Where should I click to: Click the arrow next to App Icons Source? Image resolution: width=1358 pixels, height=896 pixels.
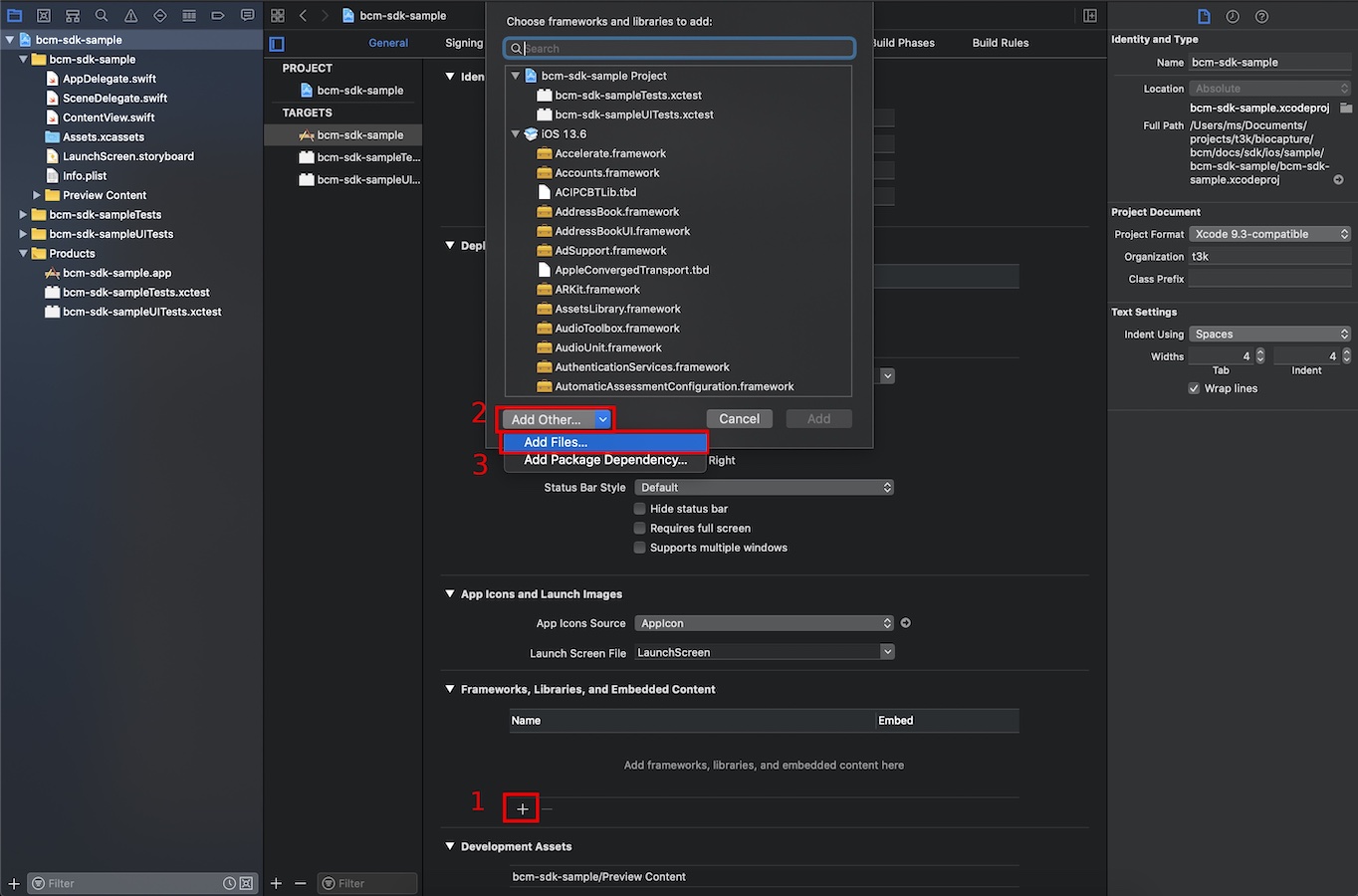(x=905, y=623)
